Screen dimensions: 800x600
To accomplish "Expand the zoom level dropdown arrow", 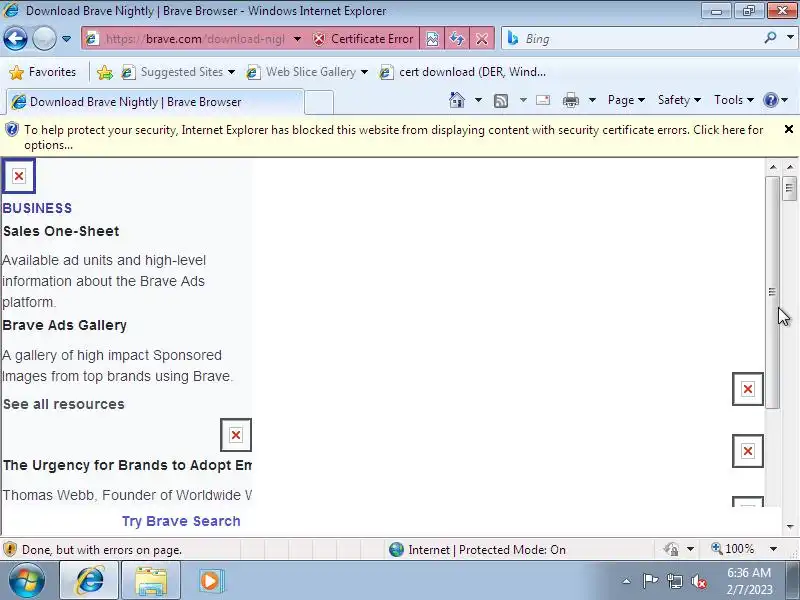I will click(773, 549).
